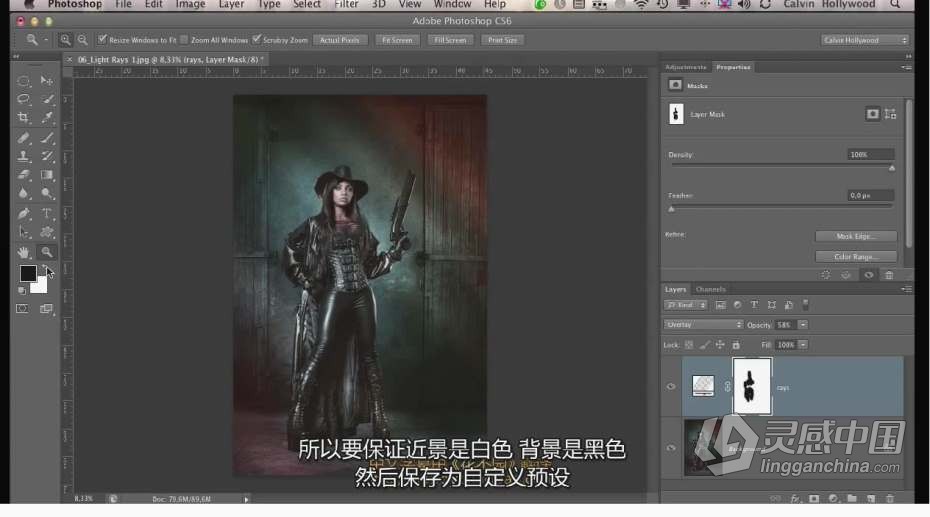The height and width of the screenshot is (517, 930).
Task: Toggle lock image pixels
Action: (x=705, y=344)
